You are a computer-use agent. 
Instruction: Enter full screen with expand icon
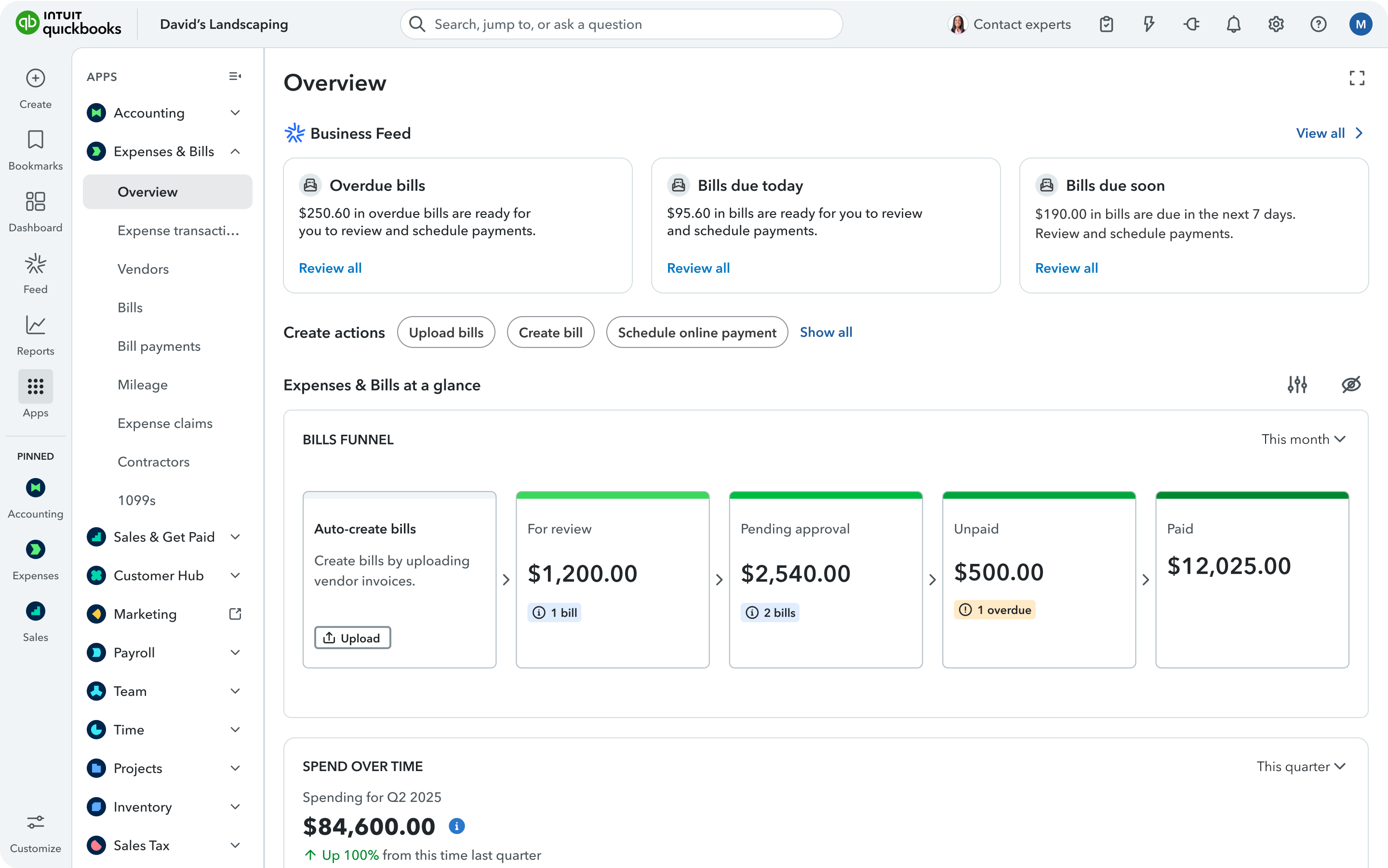1356,78
